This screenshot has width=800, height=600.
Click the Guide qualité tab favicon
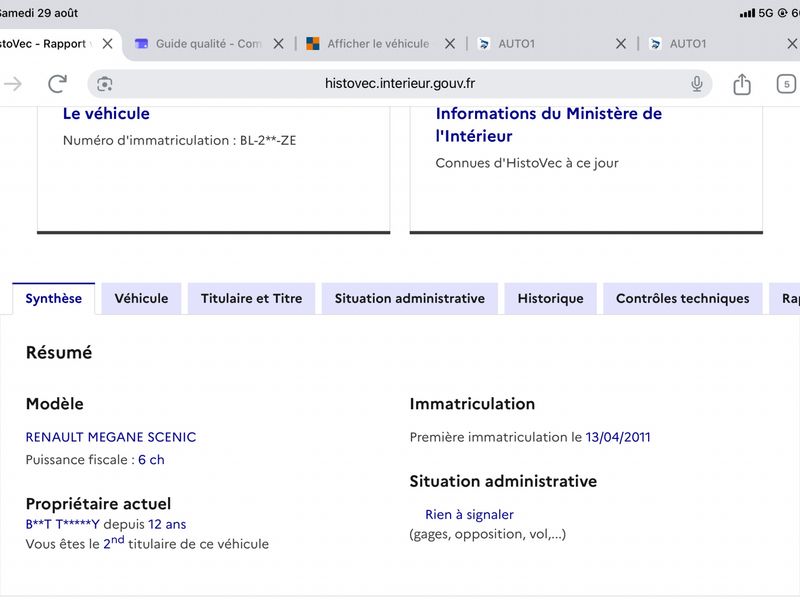click(141, 44)
